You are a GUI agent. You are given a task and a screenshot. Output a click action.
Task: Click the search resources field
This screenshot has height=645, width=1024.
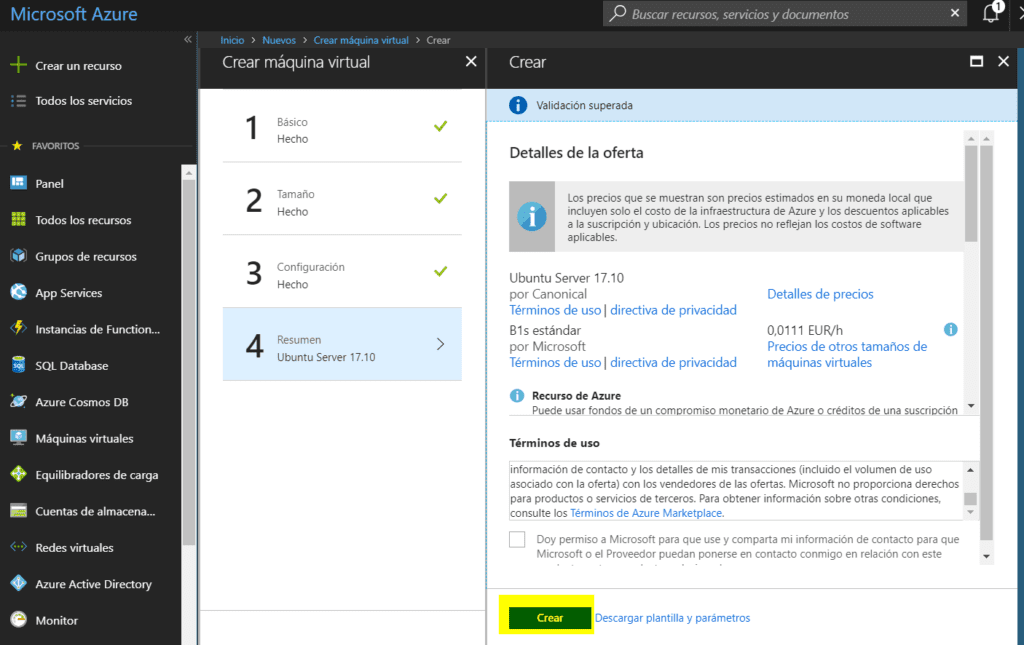780,13
